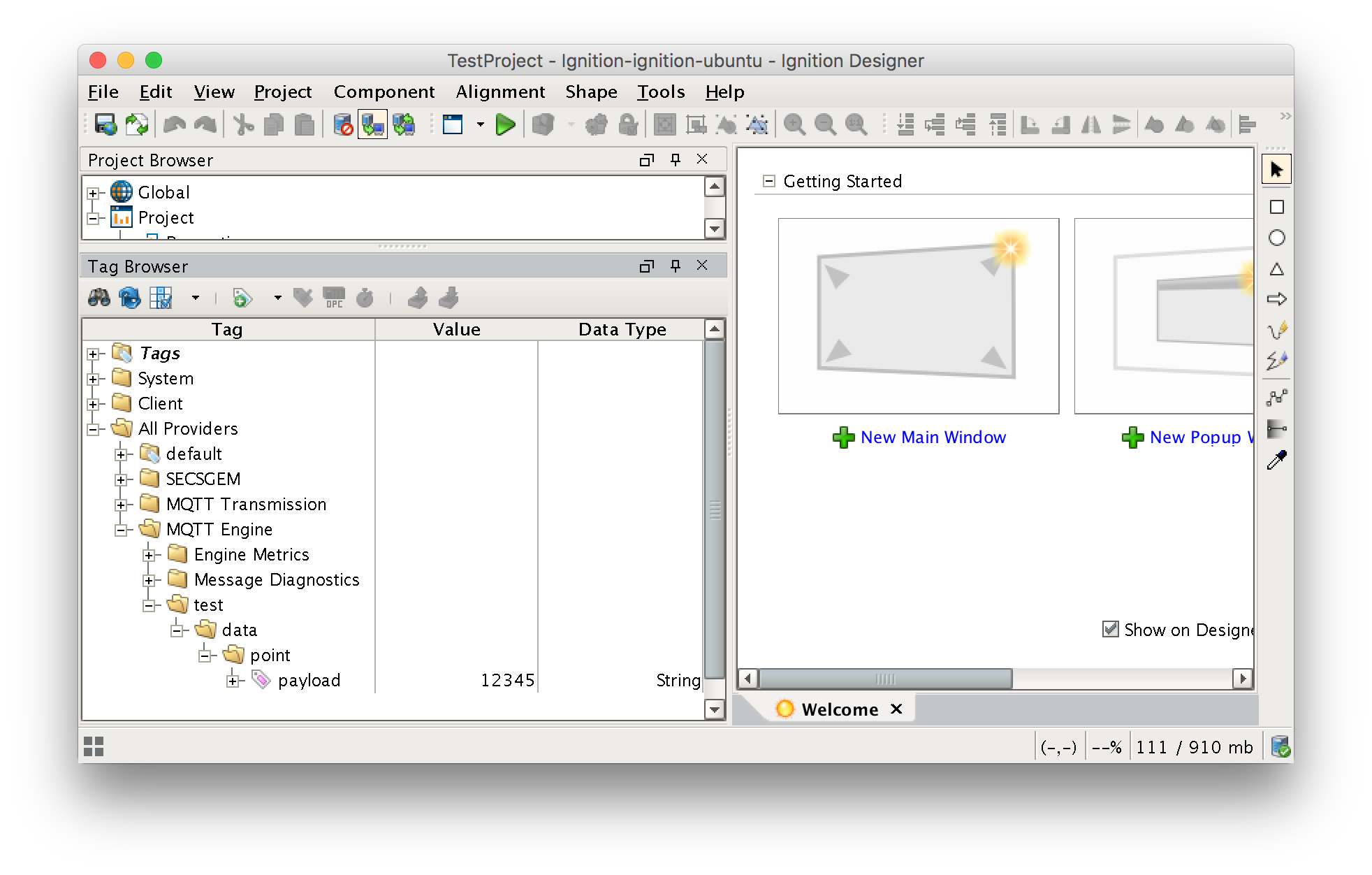Screen dimensions: 1372x875
Task: Select the Polygon triangle tool
Action: coord(1276,269)
